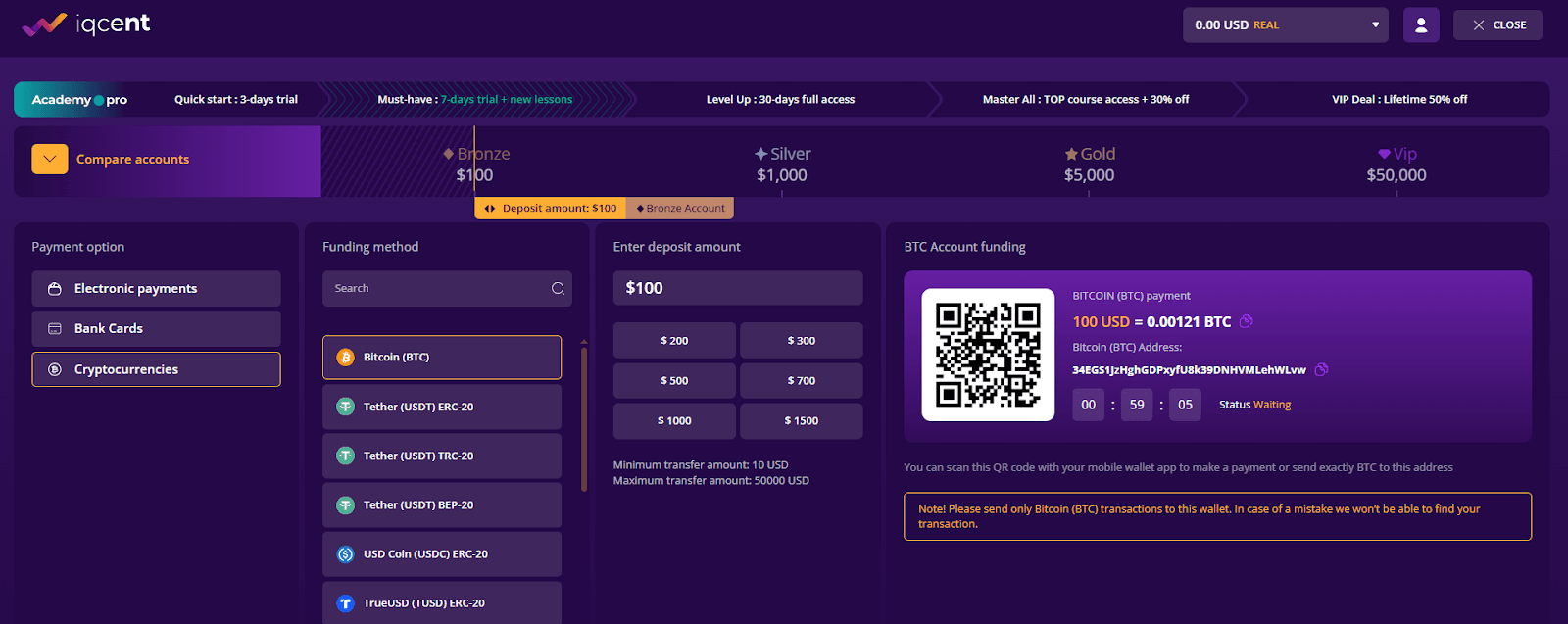Select the Silver $1,000 account tier
The height and width of the screenshot is (624, 1568).
pos(782,165)
